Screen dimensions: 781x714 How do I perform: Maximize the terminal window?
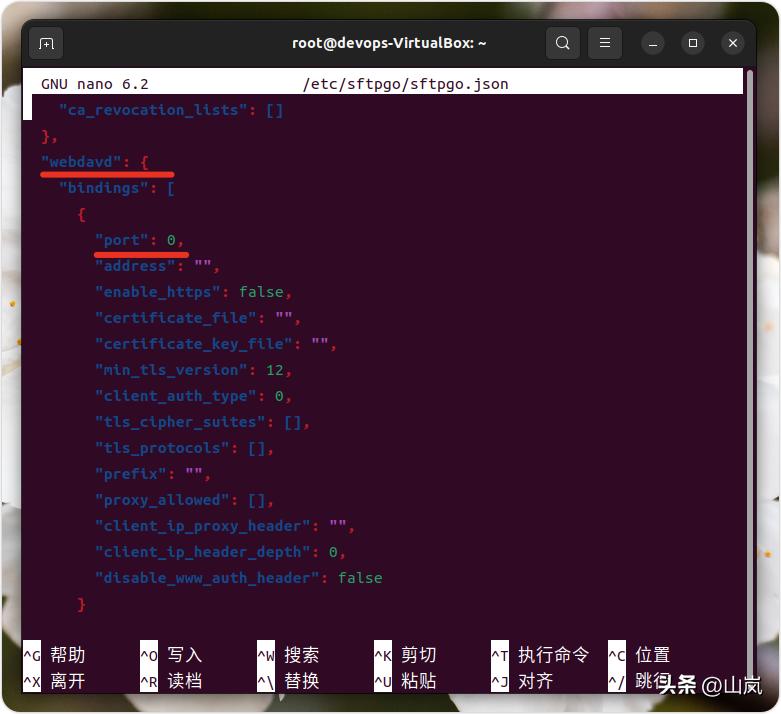692,43
